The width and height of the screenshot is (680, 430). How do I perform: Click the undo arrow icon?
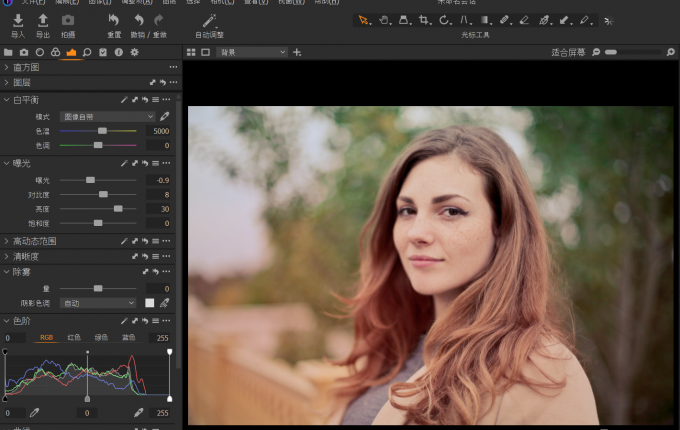click(139, 20)
